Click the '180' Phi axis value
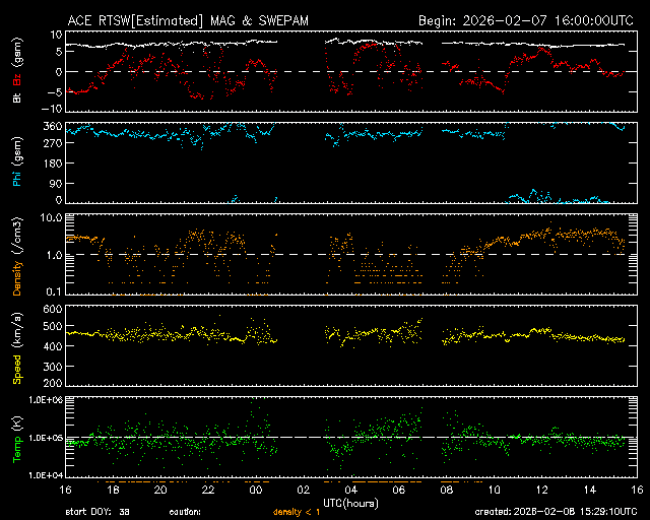The height and width of the screenshot is (520, 650). pyautogui.click(x=52, y=163)
